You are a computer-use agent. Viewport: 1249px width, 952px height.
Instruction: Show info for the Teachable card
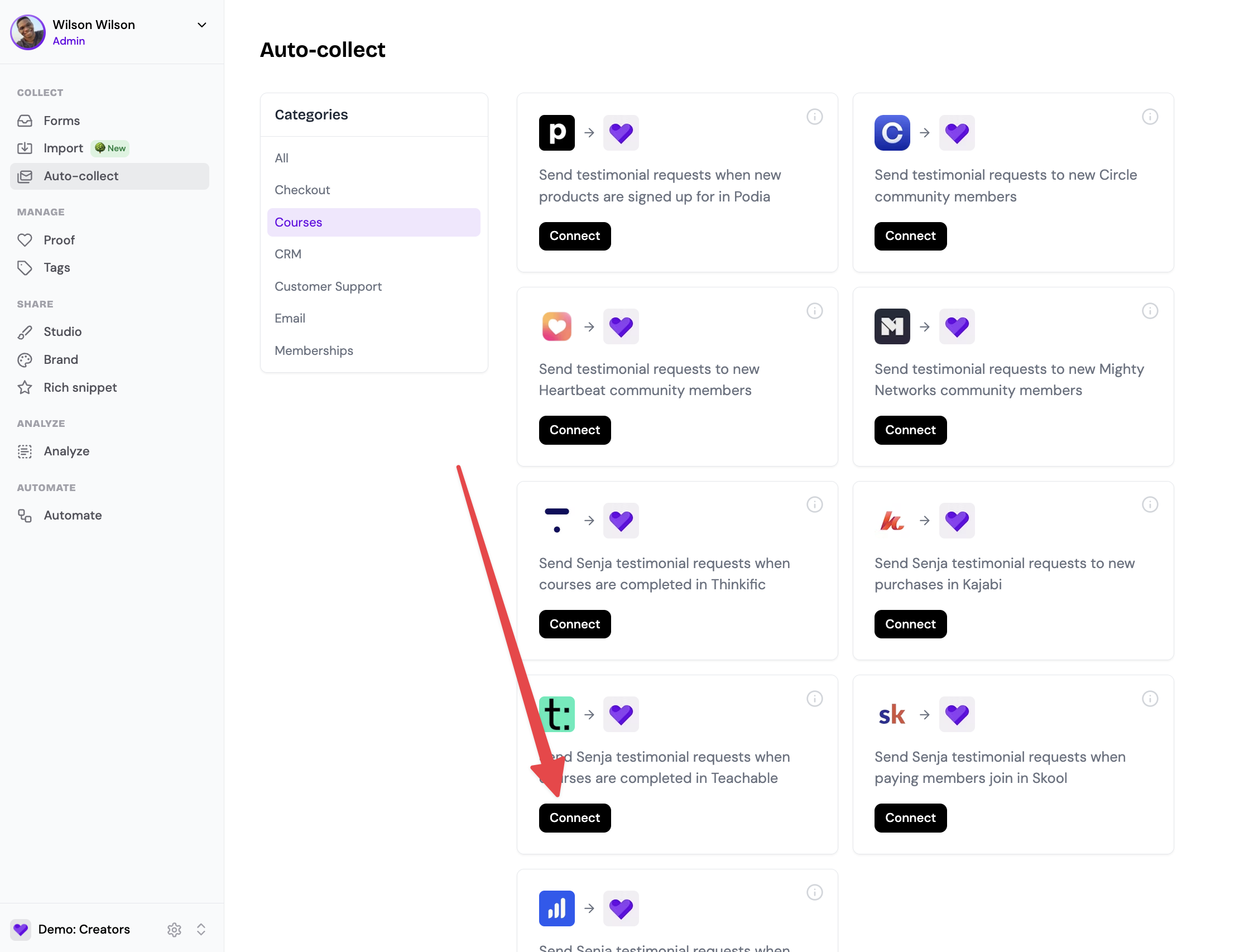(814, 699)
